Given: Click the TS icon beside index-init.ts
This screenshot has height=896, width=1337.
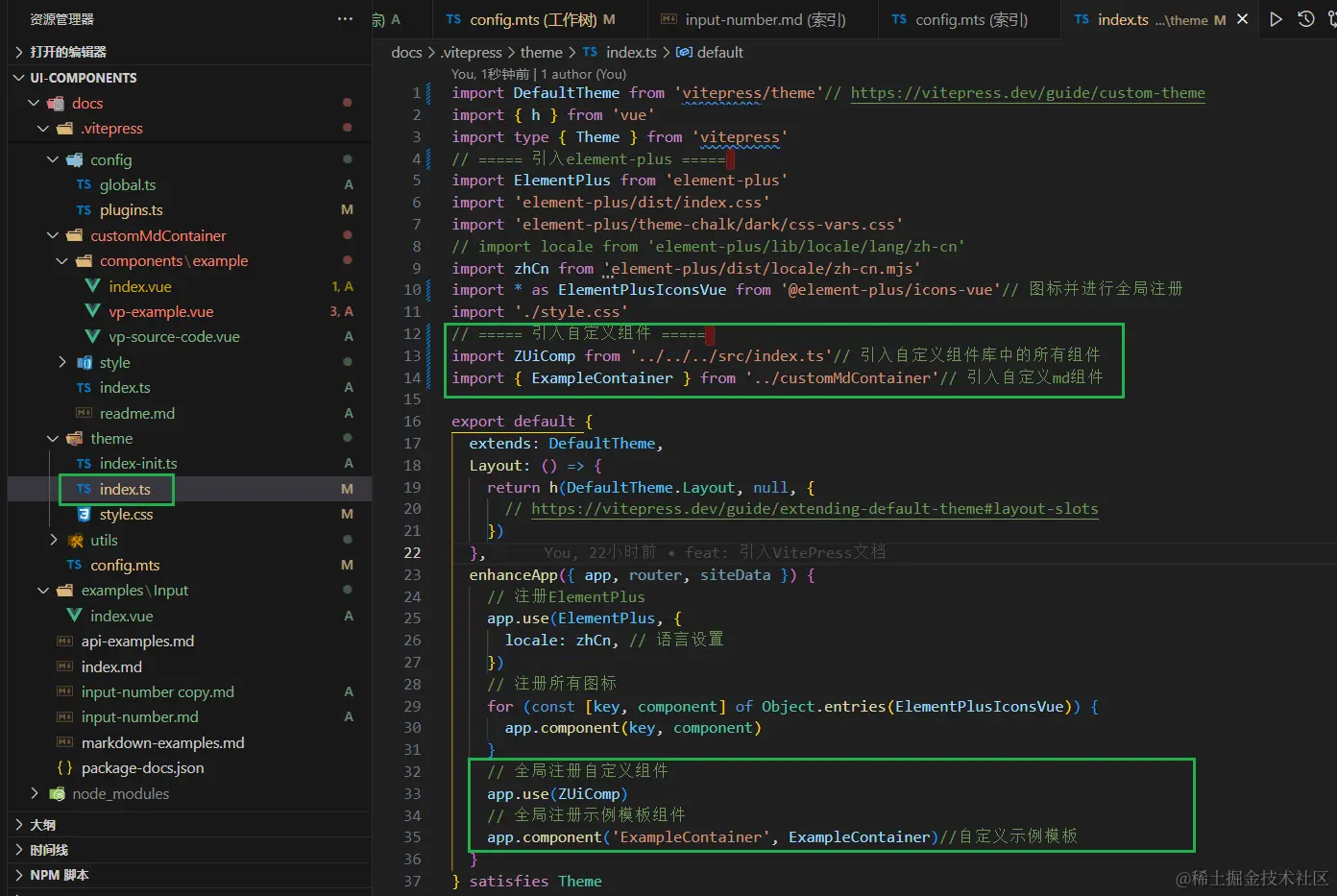Looking at the screenshot, I should pos(84,464).
